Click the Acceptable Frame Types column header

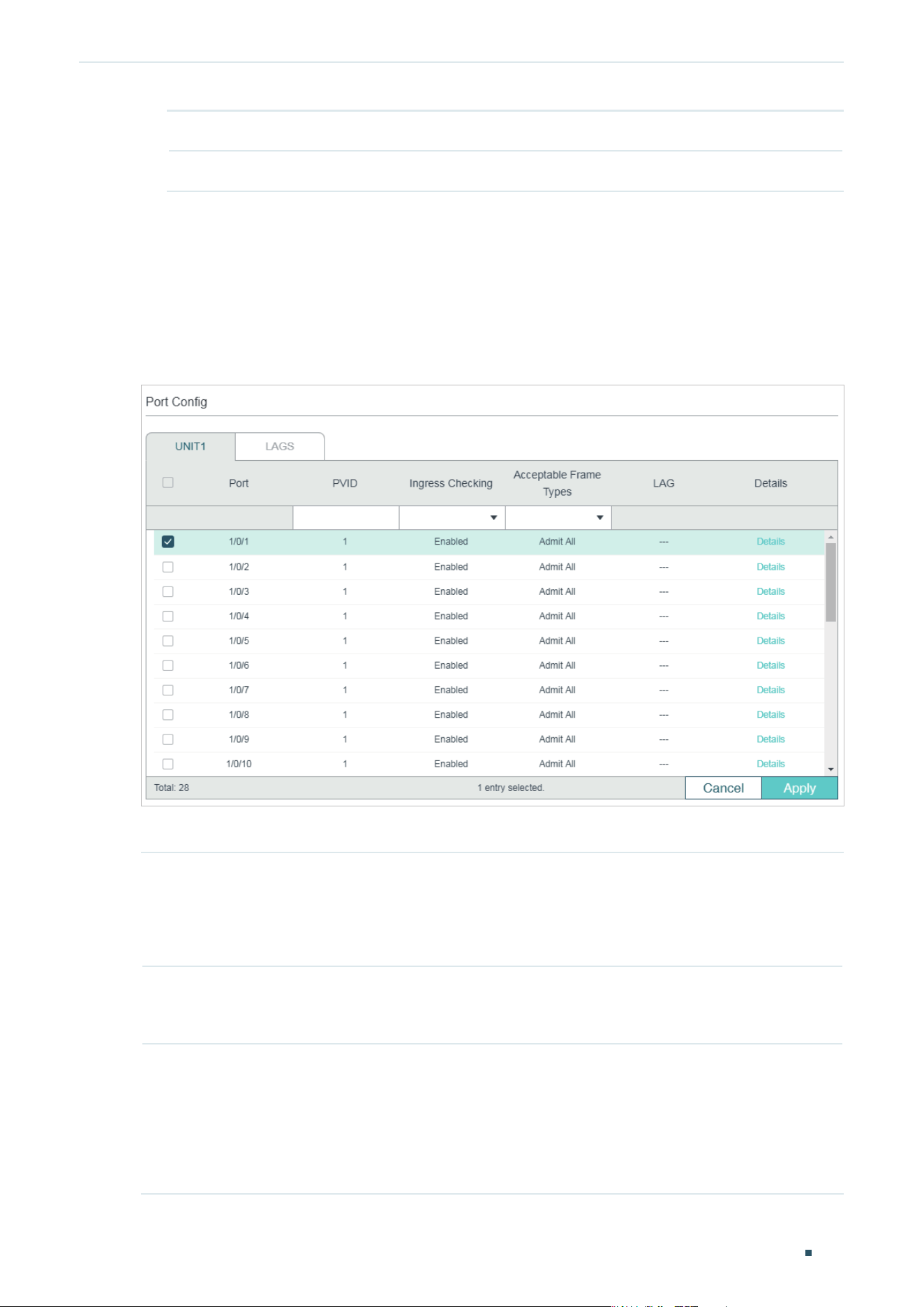pyautogui.click(x=557, y=483)
